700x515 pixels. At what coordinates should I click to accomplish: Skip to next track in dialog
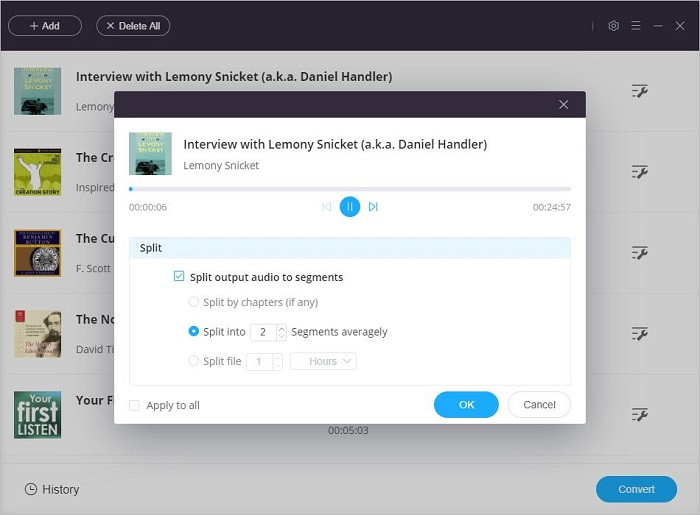pos(373,207)
